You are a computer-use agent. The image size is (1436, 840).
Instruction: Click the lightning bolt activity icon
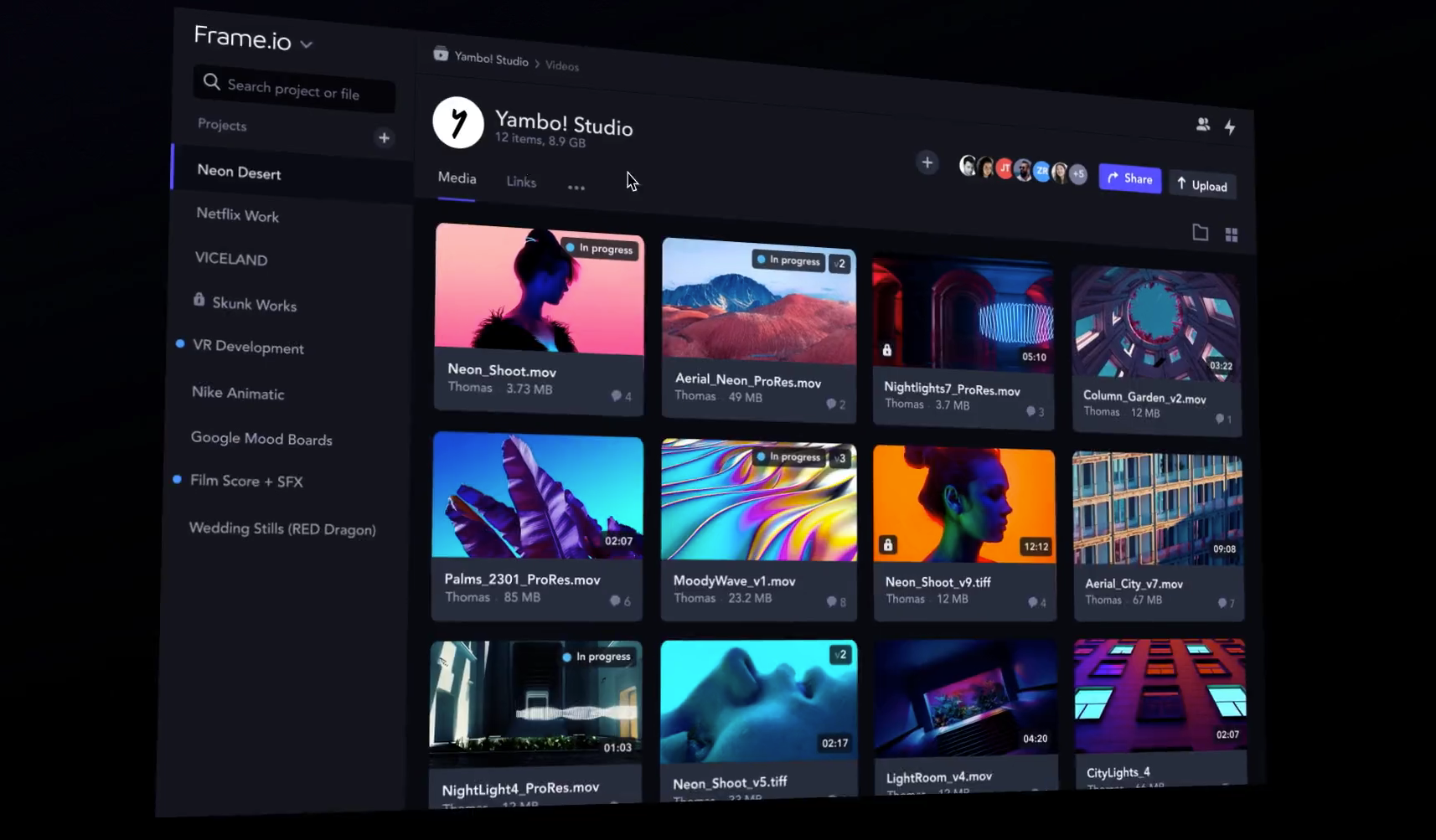click(x=1230, y=127)
